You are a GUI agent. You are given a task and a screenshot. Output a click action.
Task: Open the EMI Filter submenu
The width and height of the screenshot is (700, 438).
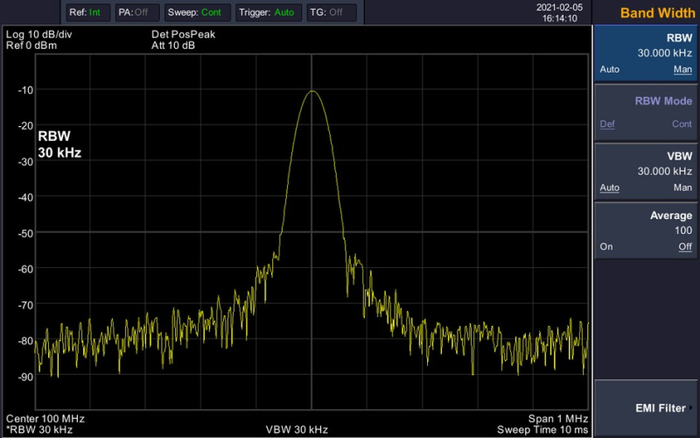(646, 408)
